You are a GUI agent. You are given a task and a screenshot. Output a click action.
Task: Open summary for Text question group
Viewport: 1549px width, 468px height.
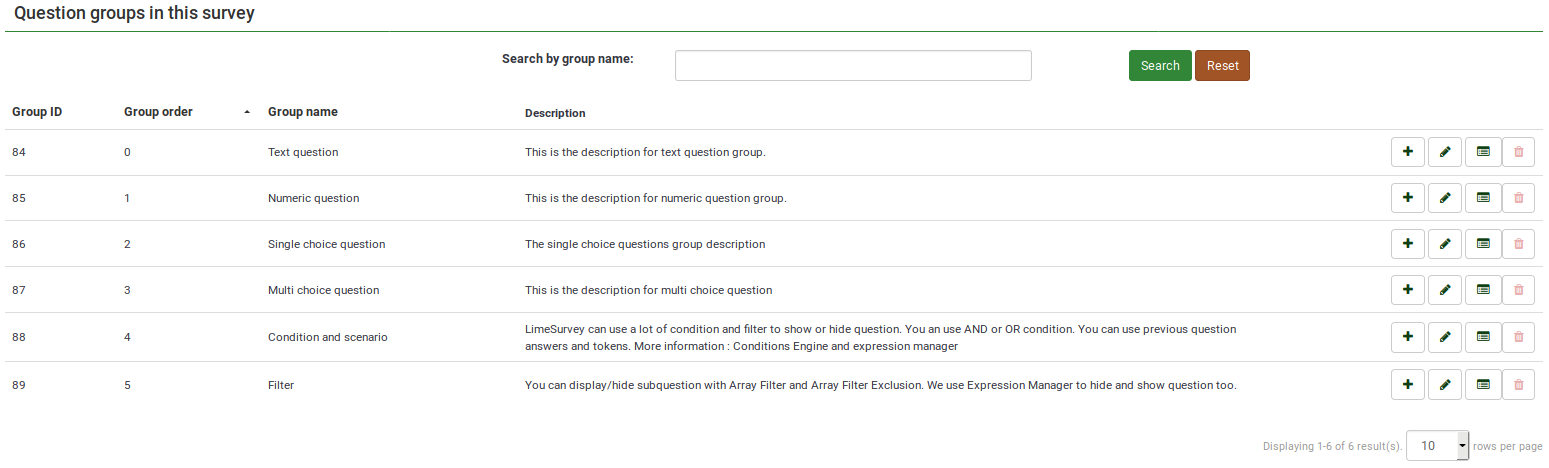(x=1482, y=152)
